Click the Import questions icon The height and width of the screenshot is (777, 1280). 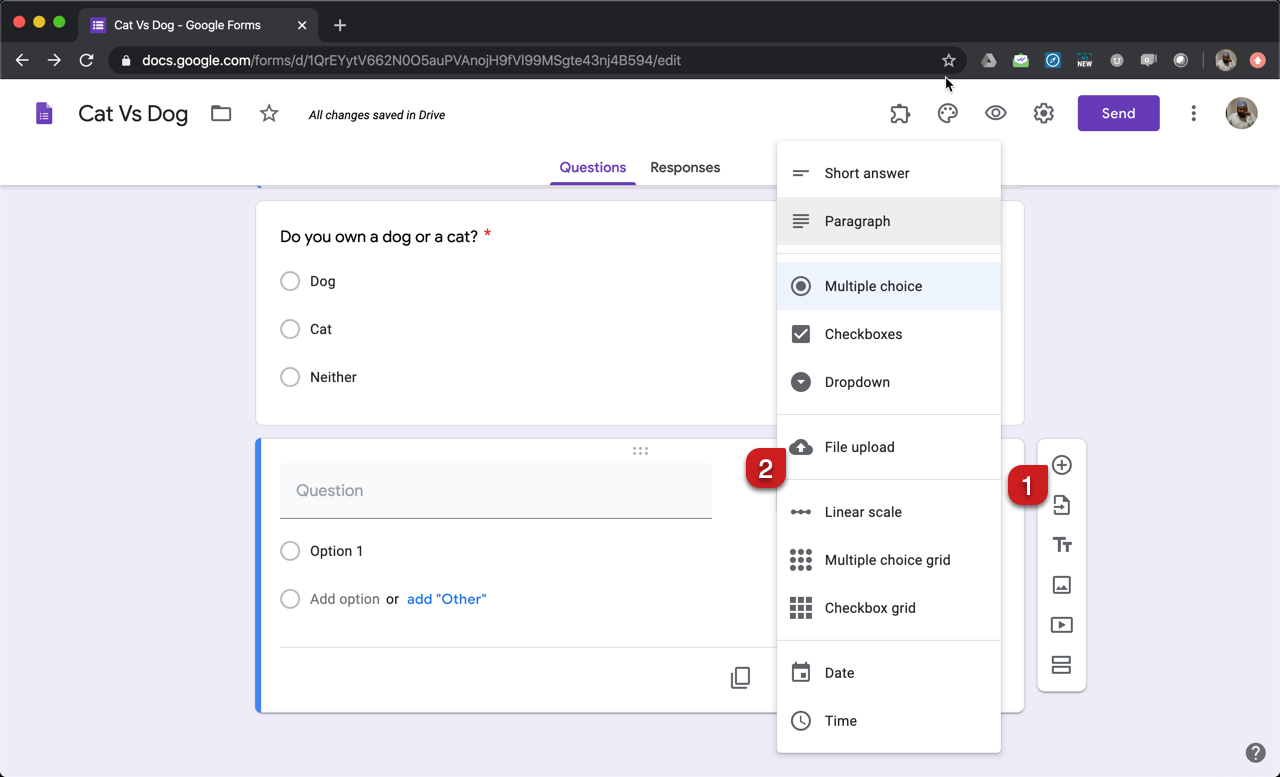[1062, 506]
